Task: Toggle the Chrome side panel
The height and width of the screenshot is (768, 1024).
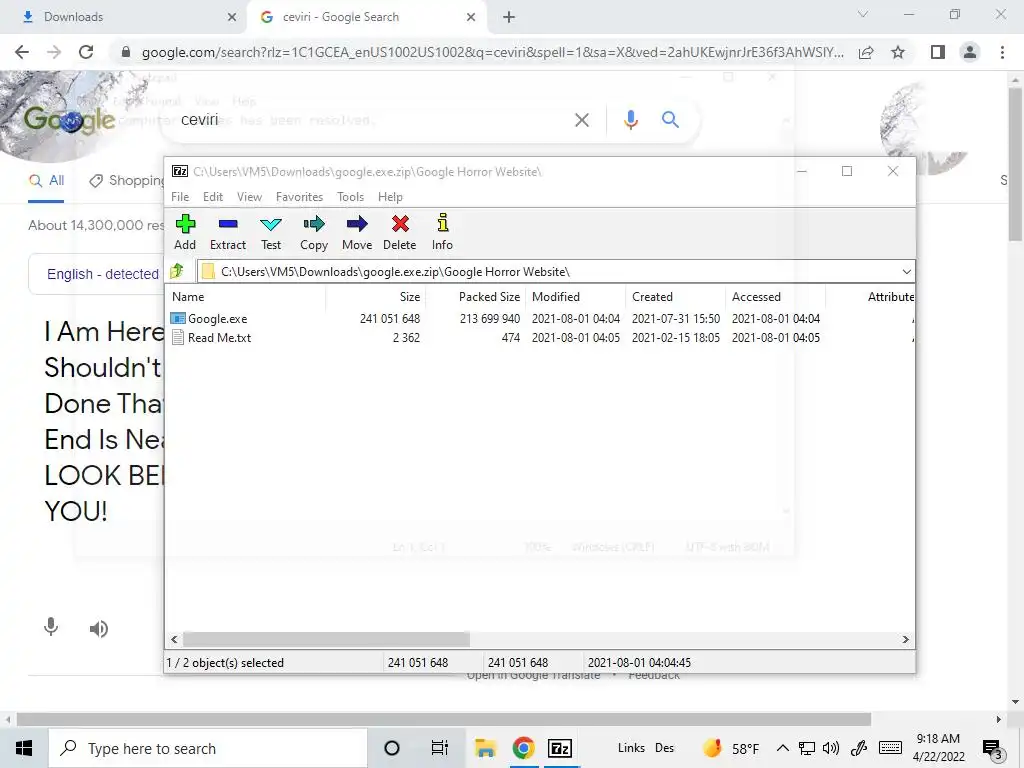Action: (x=938, y=52)
